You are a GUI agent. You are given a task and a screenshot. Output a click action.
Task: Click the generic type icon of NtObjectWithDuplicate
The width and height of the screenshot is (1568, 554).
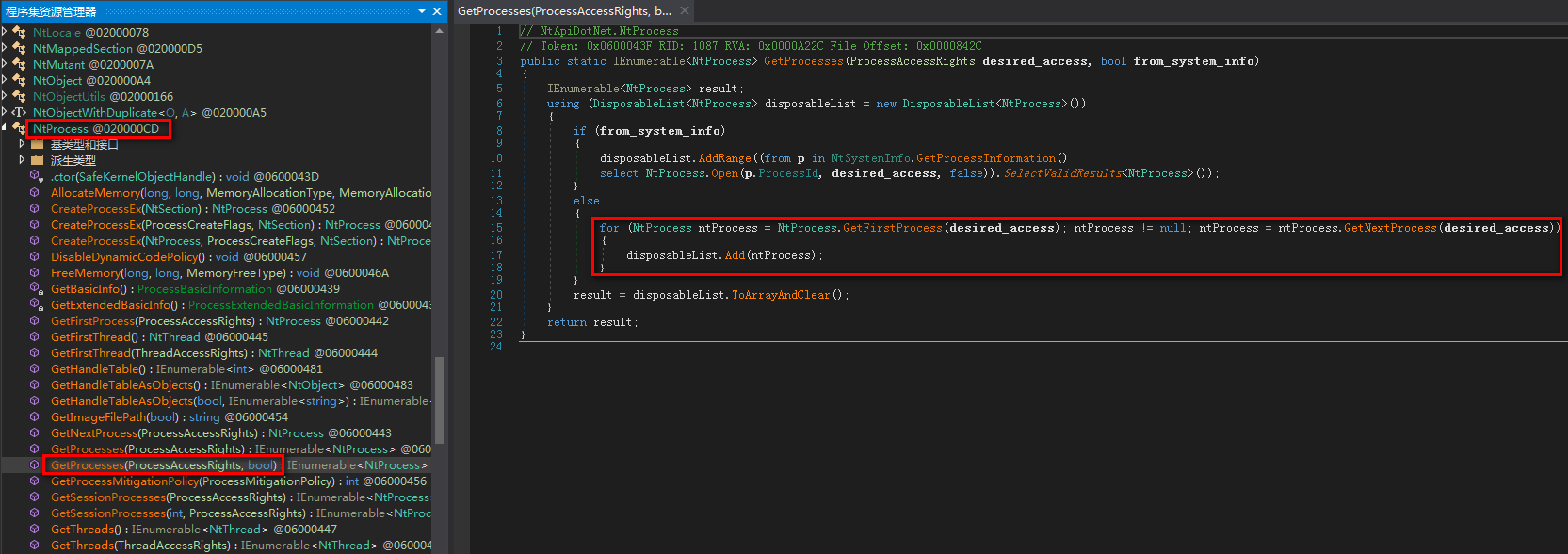[x=20, y=113]
